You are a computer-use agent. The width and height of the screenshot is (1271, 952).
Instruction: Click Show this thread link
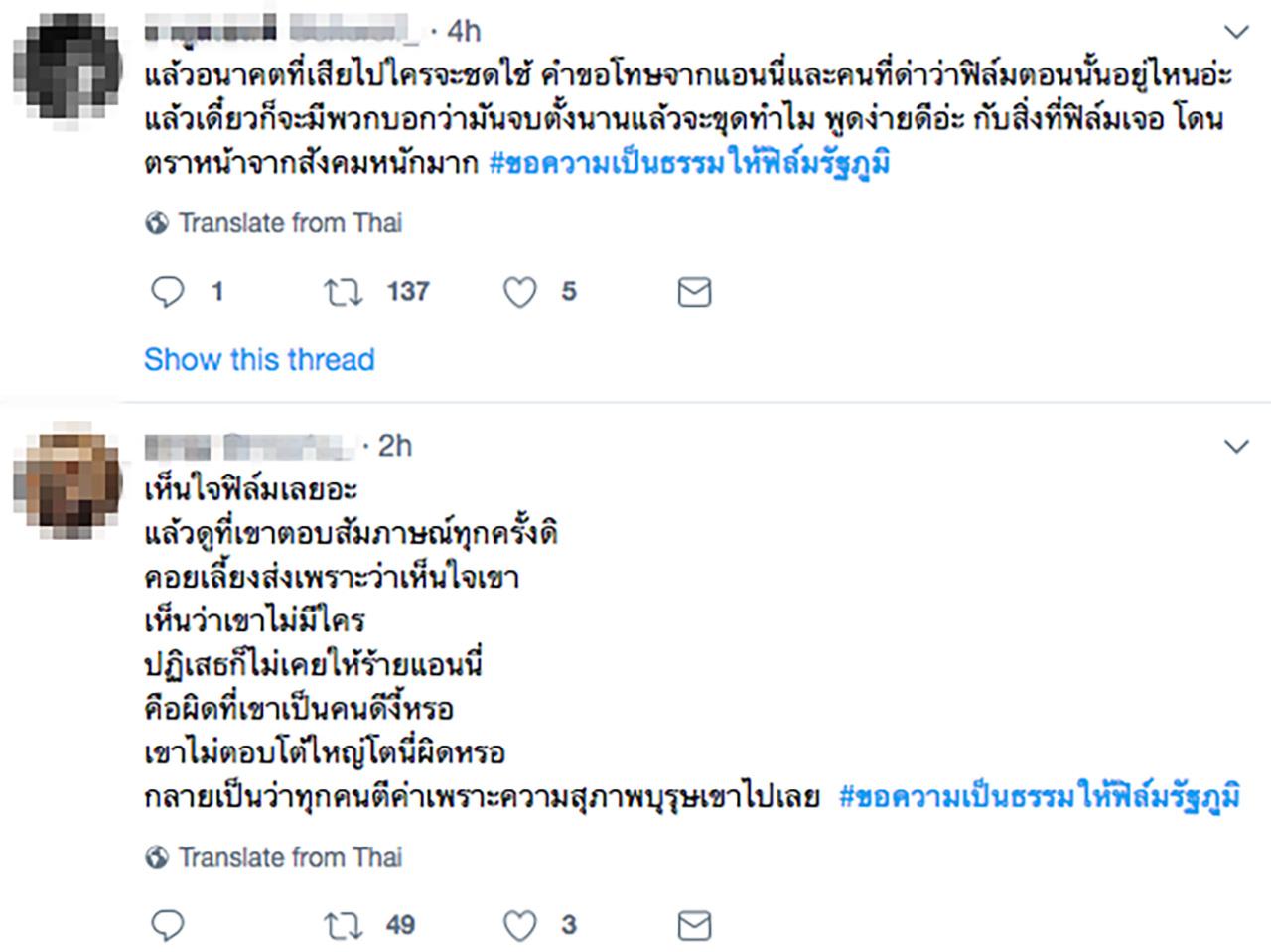[259, 359]
